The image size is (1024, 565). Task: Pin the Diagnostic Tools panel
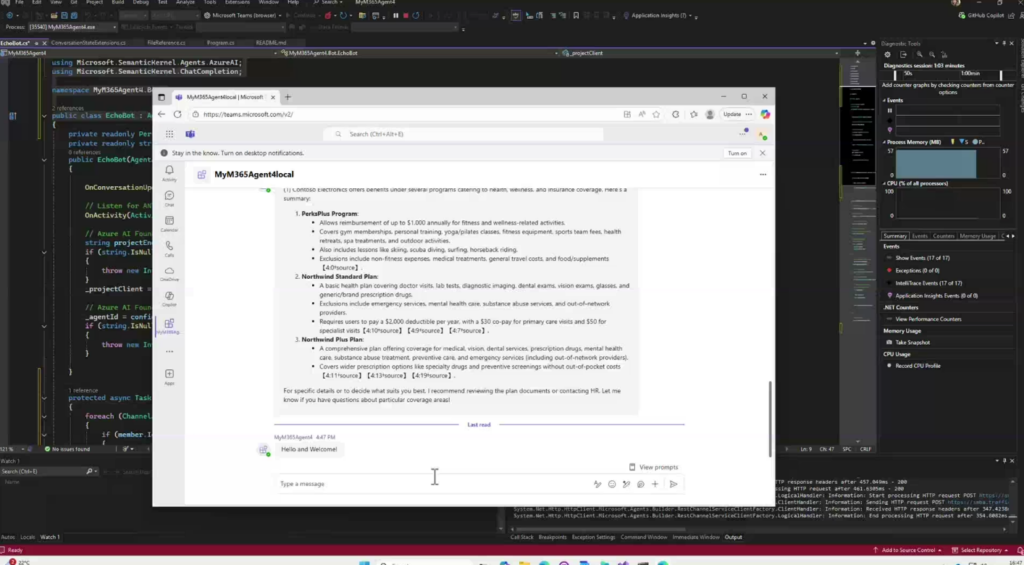tap(1004, 43)
